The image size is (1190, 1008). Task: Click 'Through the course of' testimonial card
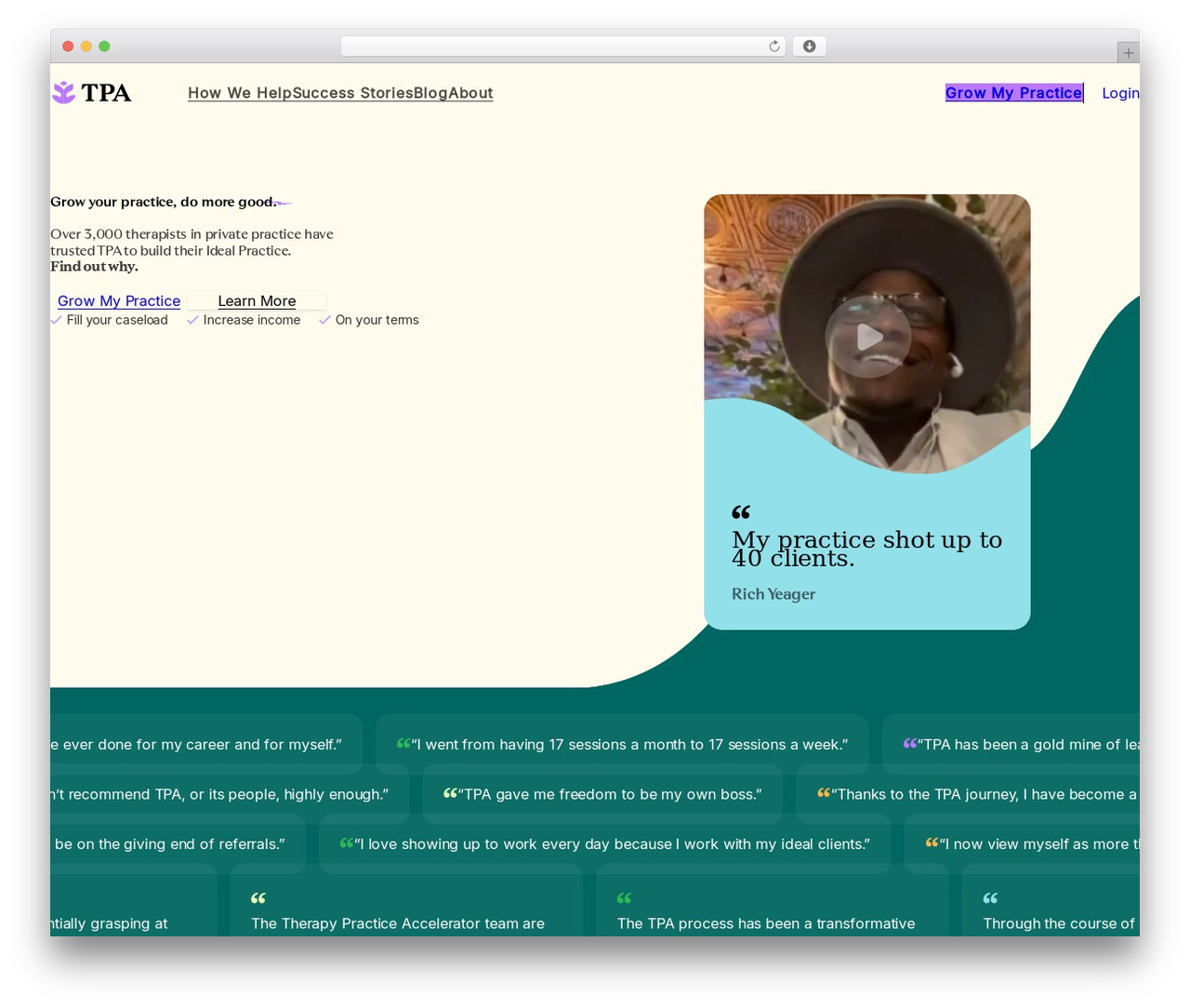point(1051,900)
